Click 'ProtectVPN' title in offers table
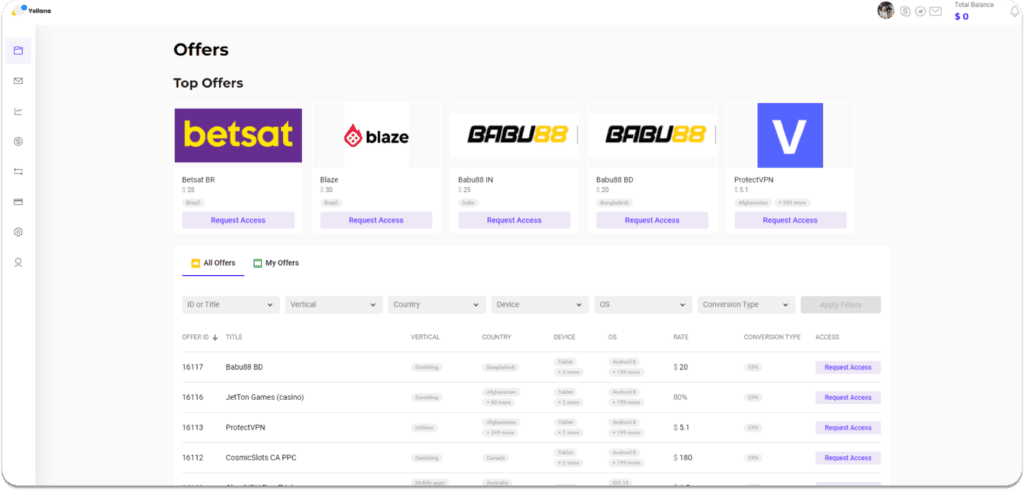Viewport: 1024px width, 490px height. pyautogui.click(x=245, y=427)
